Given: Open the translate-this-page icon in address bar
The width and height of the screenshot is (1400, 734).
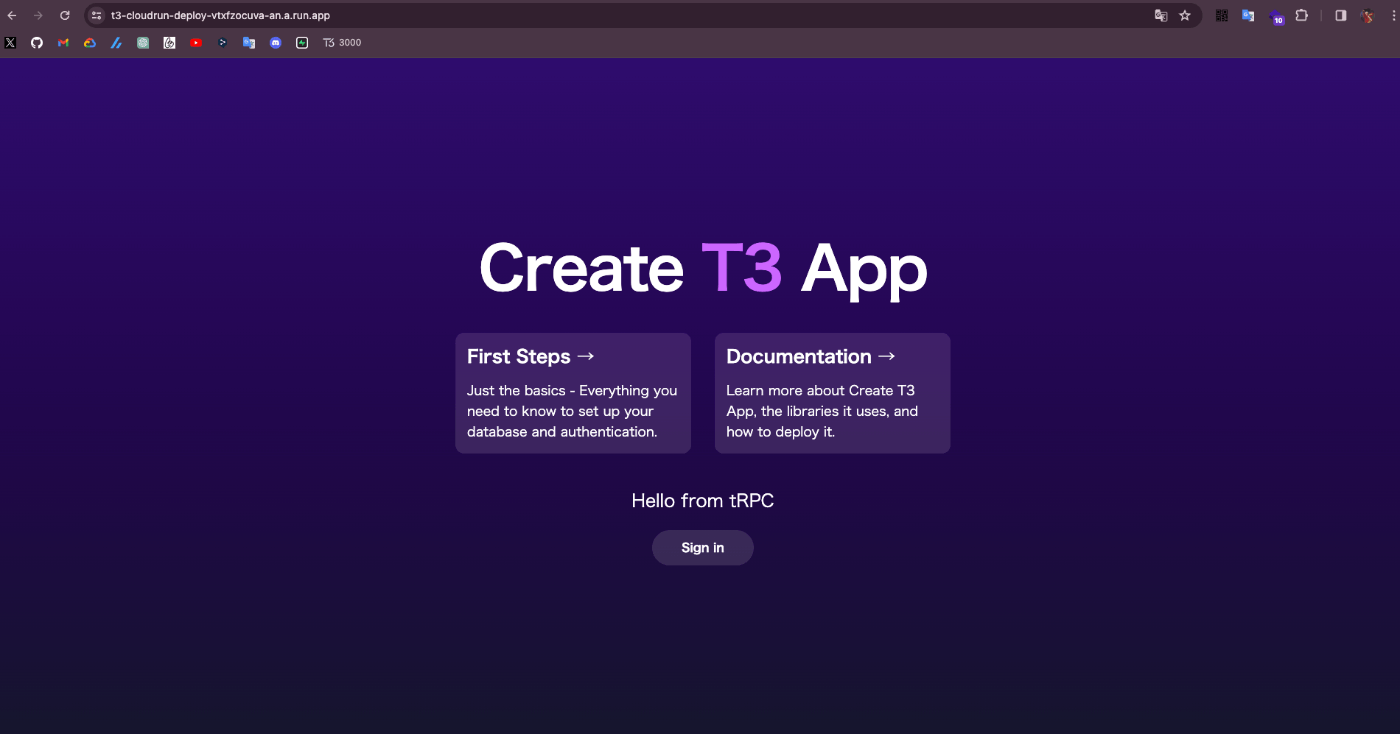Looking at the screenshot, I should pos(1161,16).
